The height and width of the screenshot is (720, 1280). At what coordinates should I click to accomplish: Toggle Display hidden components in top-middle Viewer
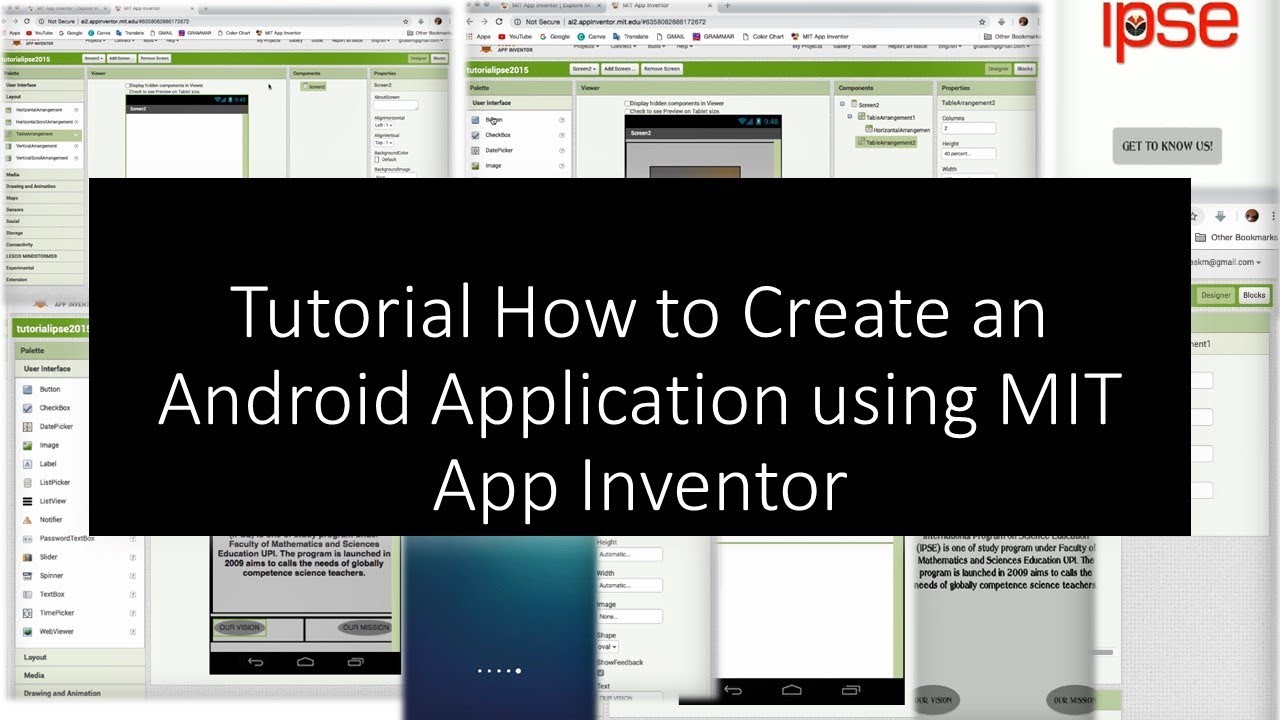click(x=626, y=103)
